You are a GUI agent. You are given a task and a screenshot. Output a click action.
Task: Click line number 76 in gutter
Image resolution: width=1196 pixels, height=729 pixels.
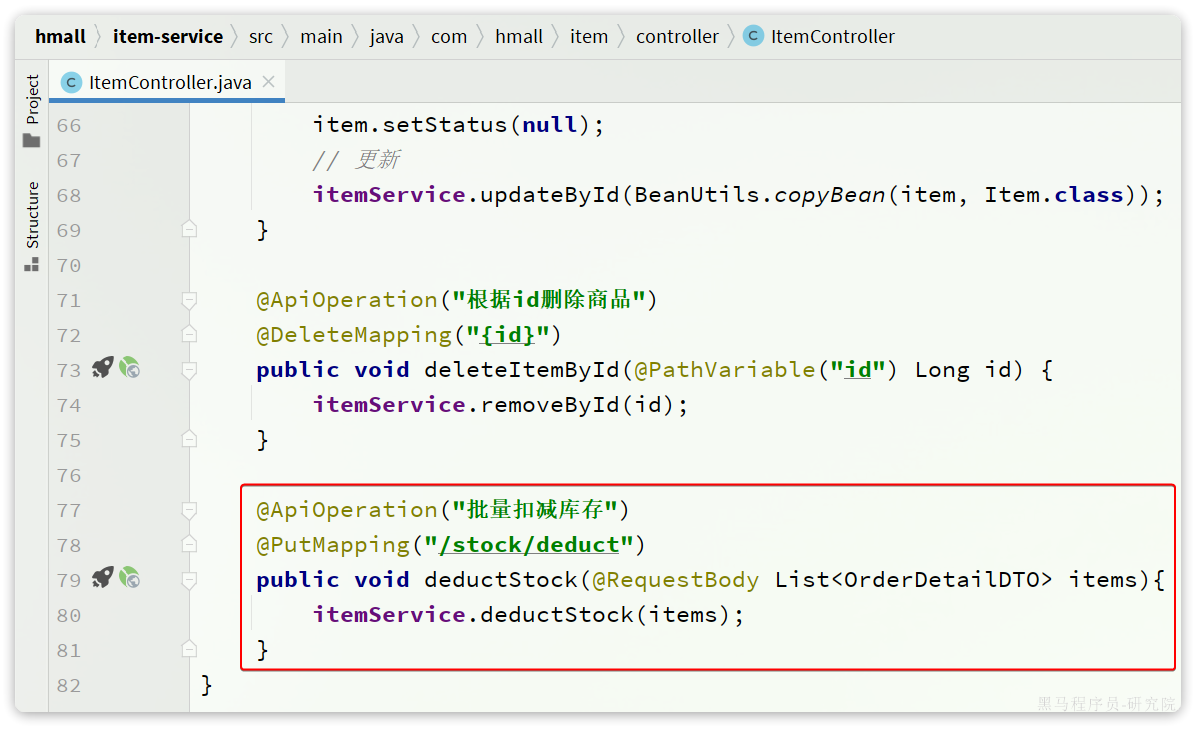(x=69, y=475)
